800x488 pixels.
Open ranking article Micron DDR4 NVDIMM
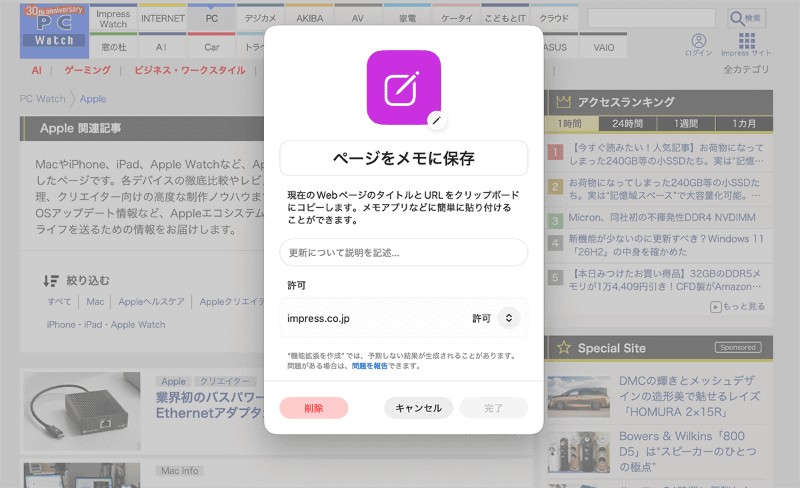click(x=662, y=217)
